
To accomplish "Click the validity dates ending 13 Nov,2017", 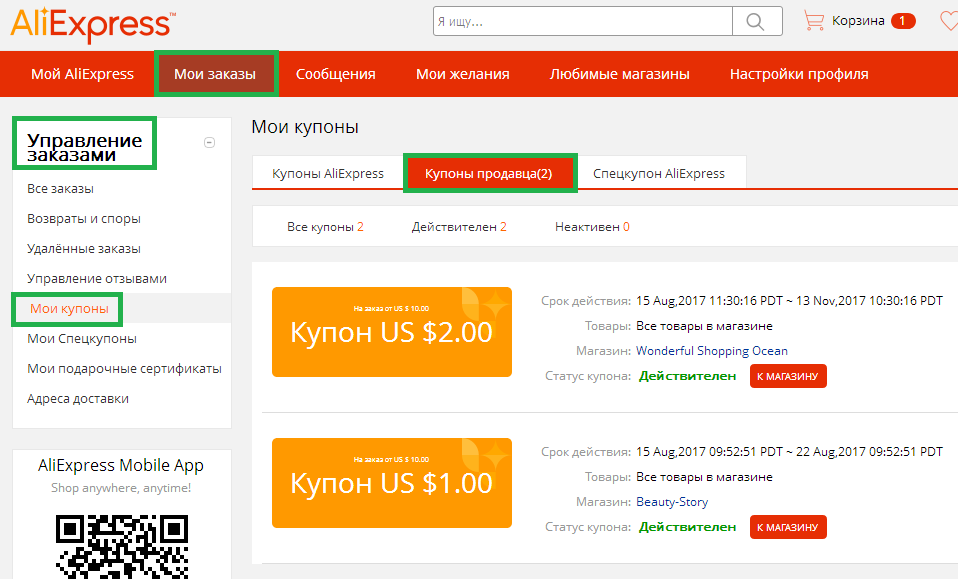I will tap(789, 300).
